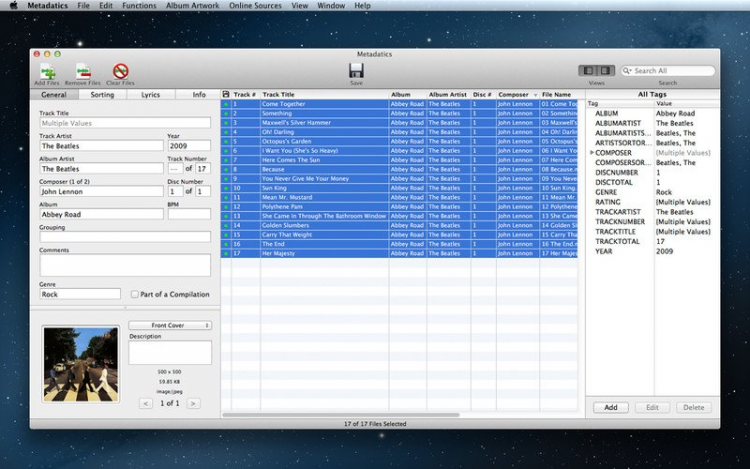The image size is (750, 469).
Task: Enable Part of a Compilation checkbox
Action: point(135,294)
